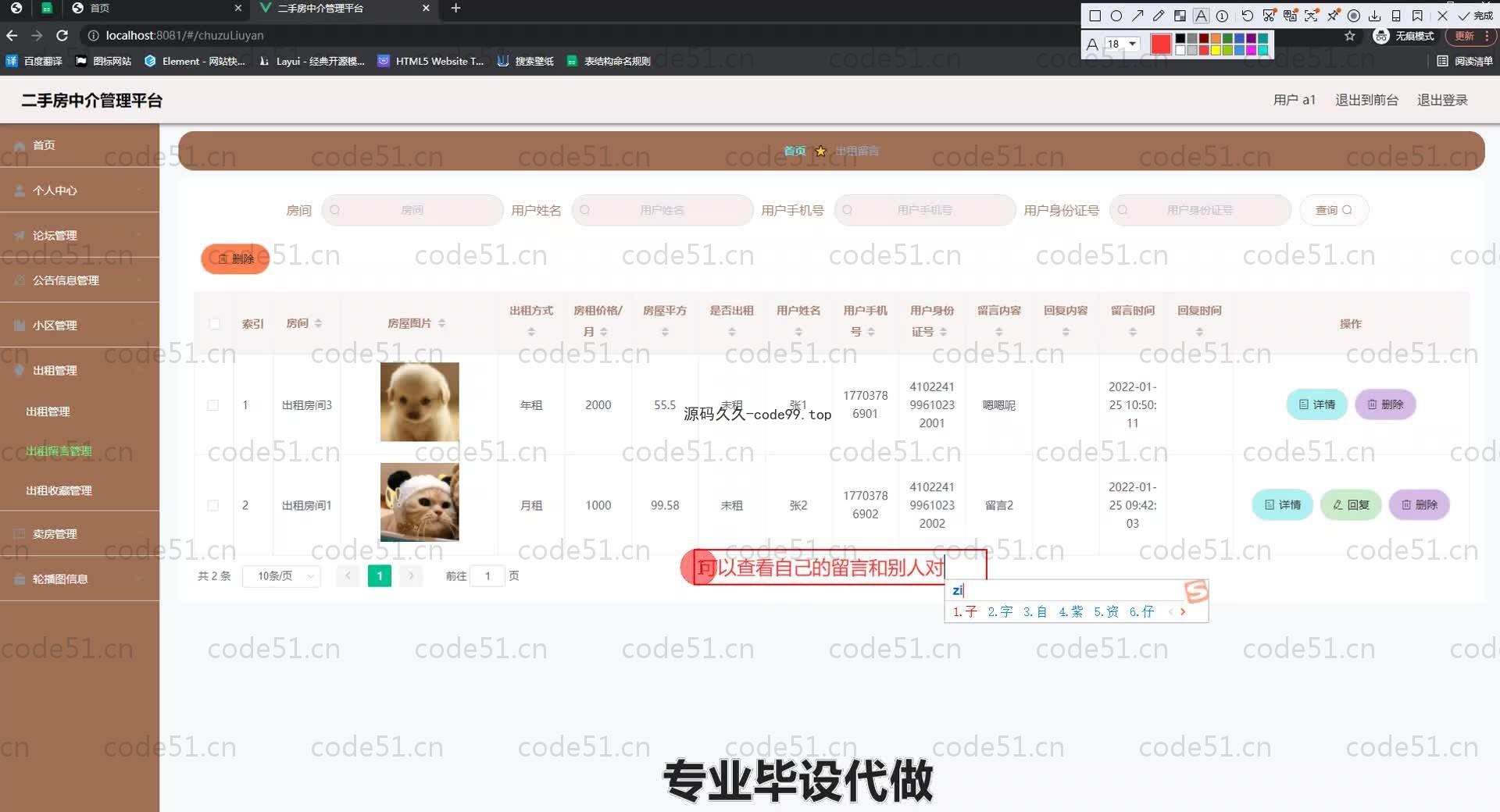Click the 查询 search button
This screenshot has width=1500, height=812.
point(1334,210)
